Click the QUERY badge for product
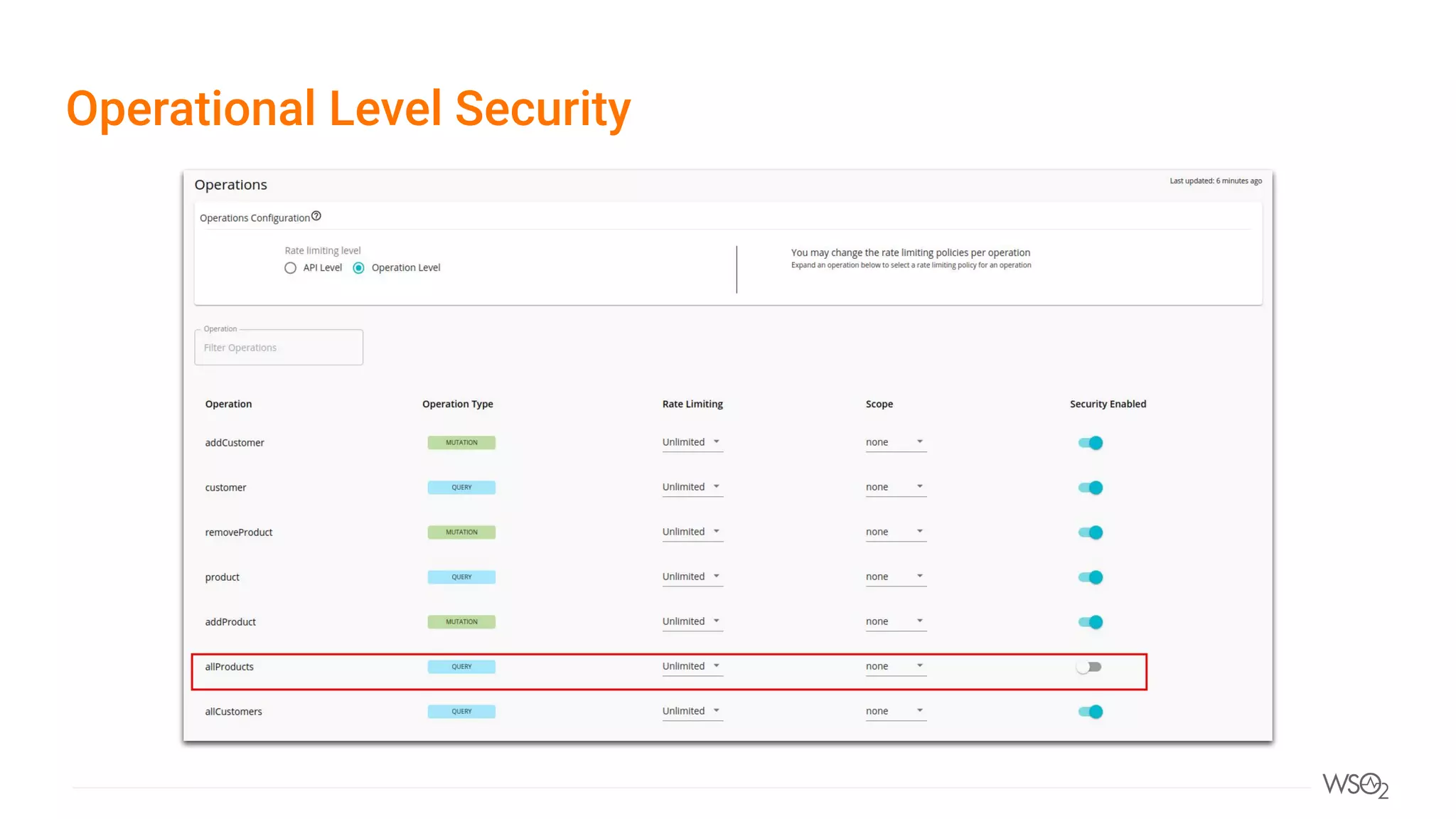This screenshot has height=819, width=1456. [x=461, y=577]
